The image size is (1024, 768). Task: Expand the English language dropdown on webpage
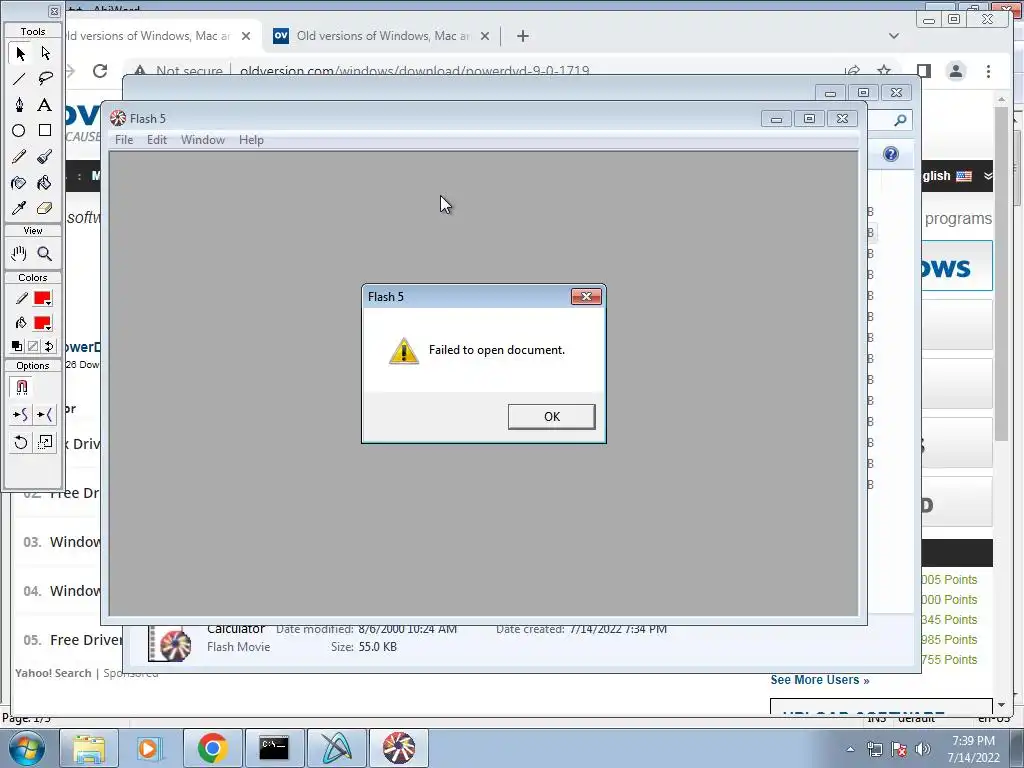pyautogui.click(x=987, y=176)
